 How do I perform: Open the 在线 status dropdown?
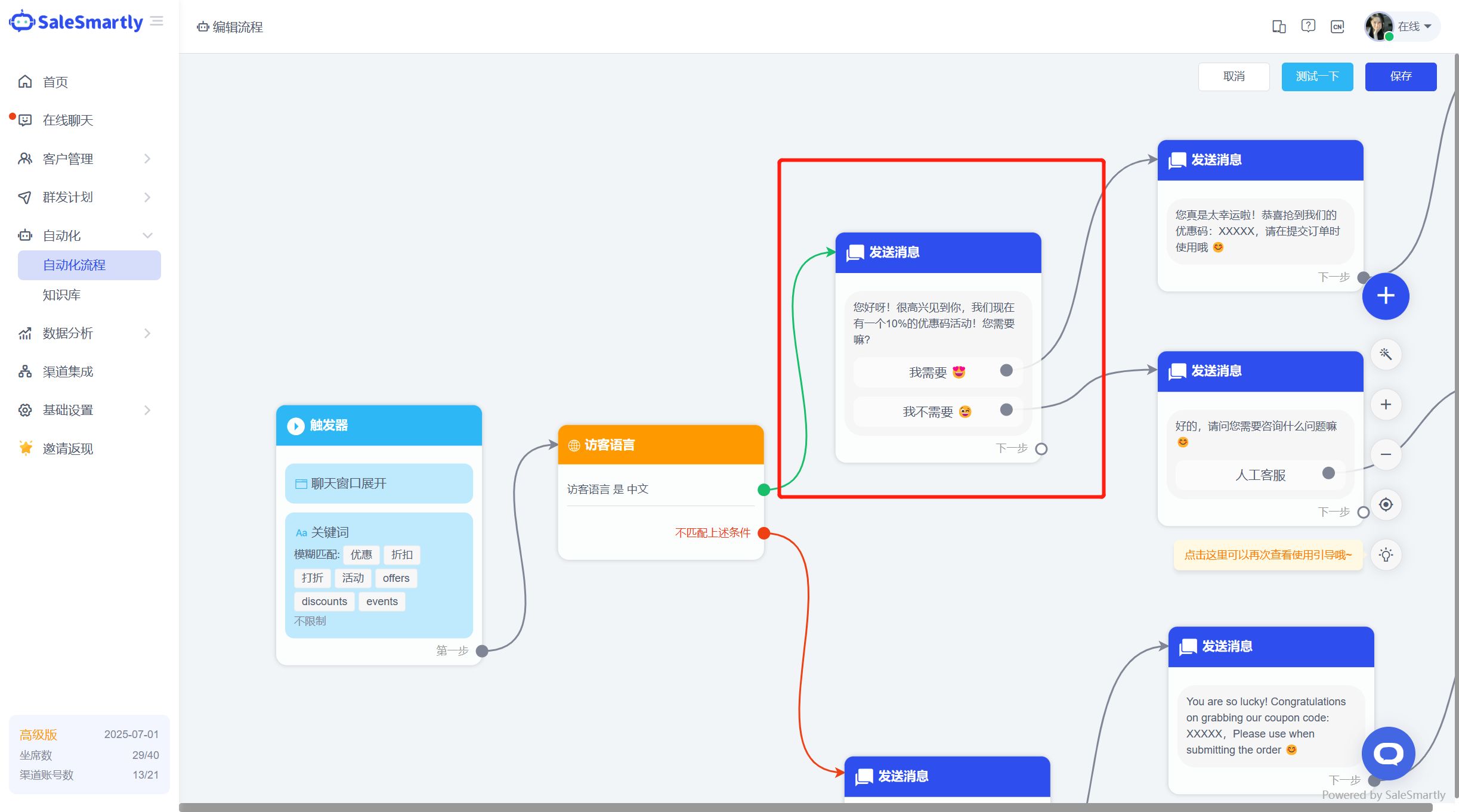pos(1414,26)
